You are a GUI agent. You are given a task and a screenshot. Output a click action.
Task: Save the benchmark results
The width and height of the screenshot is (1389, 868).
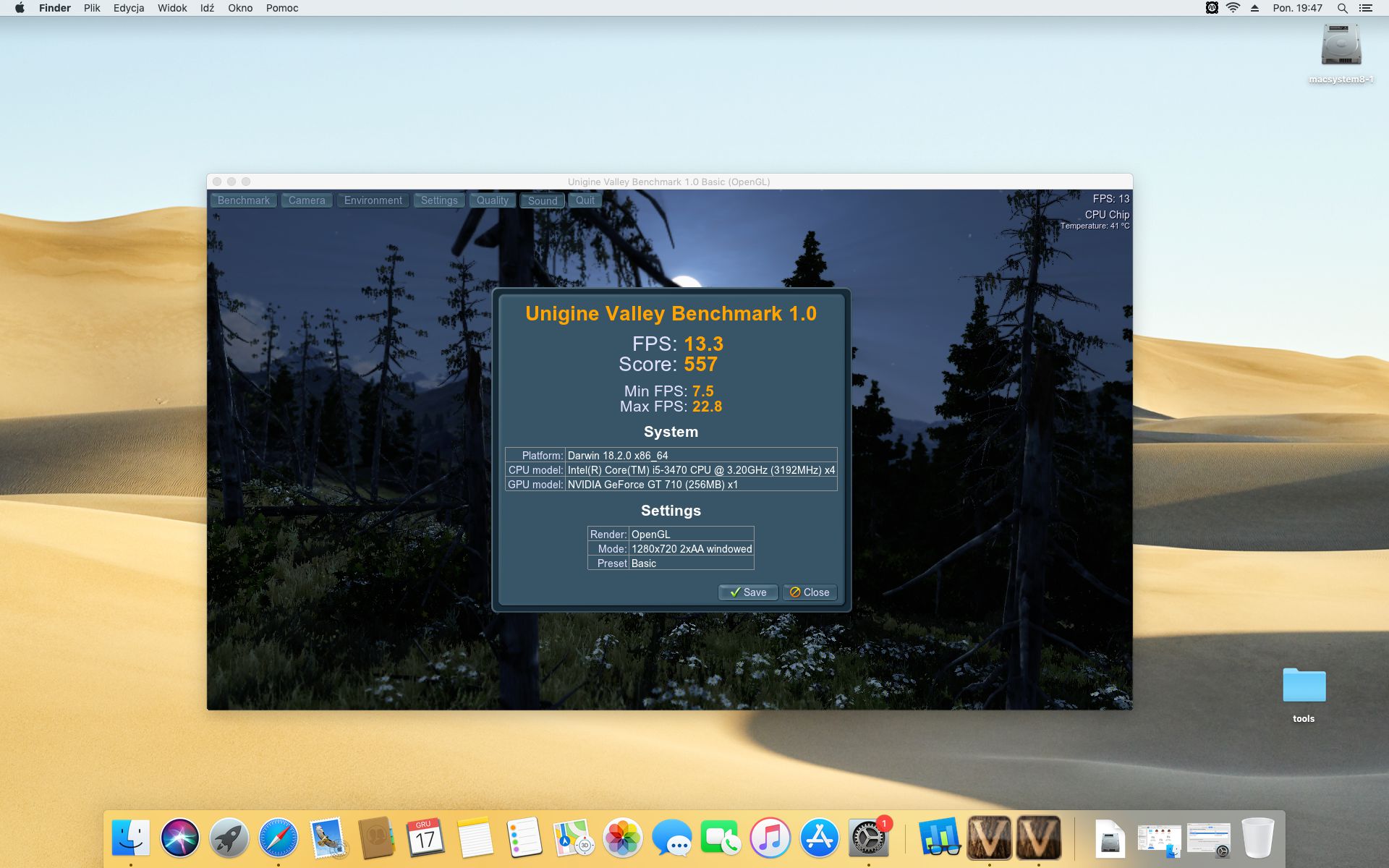point(748,592)
